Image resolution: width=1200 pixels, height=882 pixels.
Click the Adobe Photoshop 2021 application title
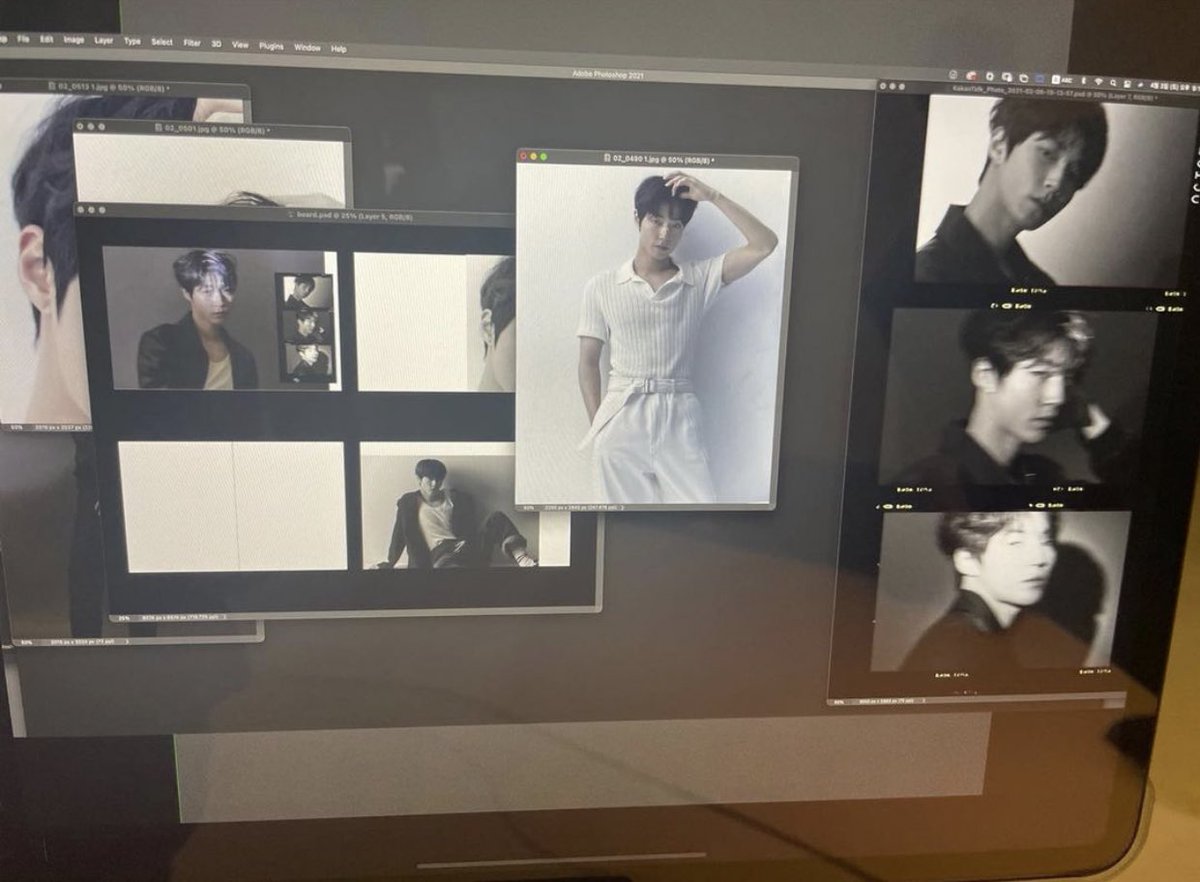608,73
